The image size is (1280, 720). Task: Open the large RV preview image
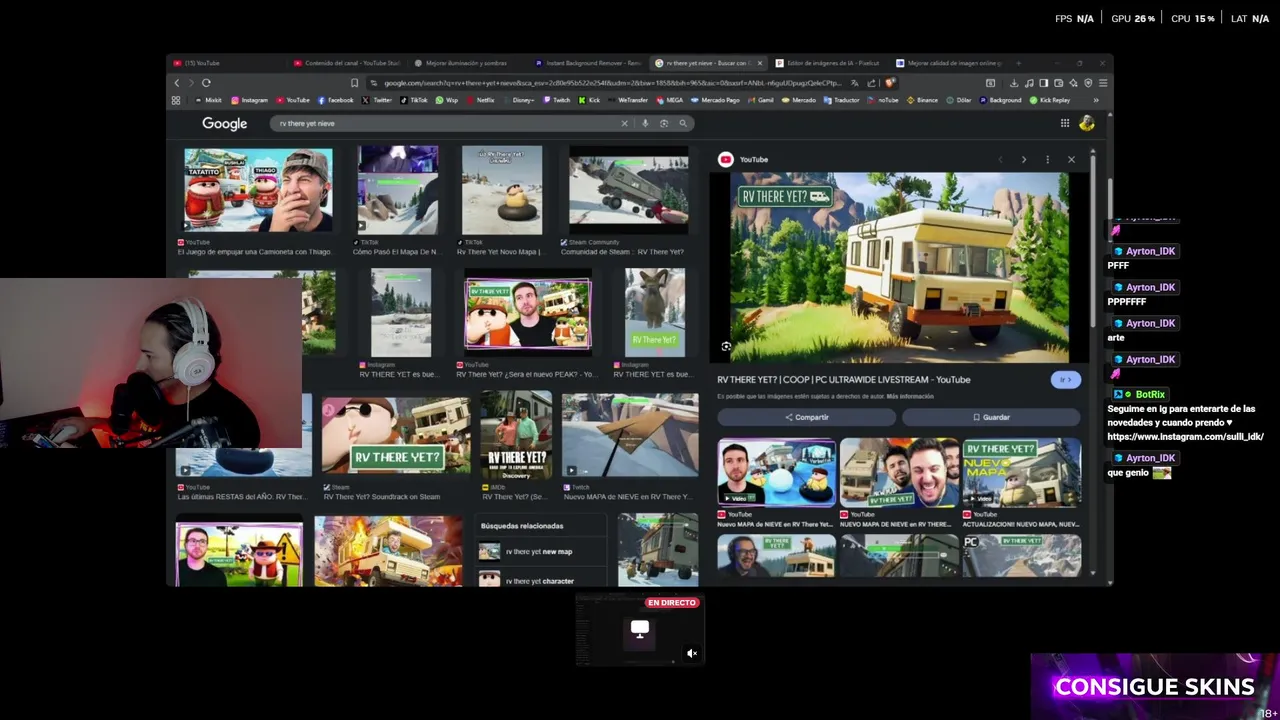(898, 267)
